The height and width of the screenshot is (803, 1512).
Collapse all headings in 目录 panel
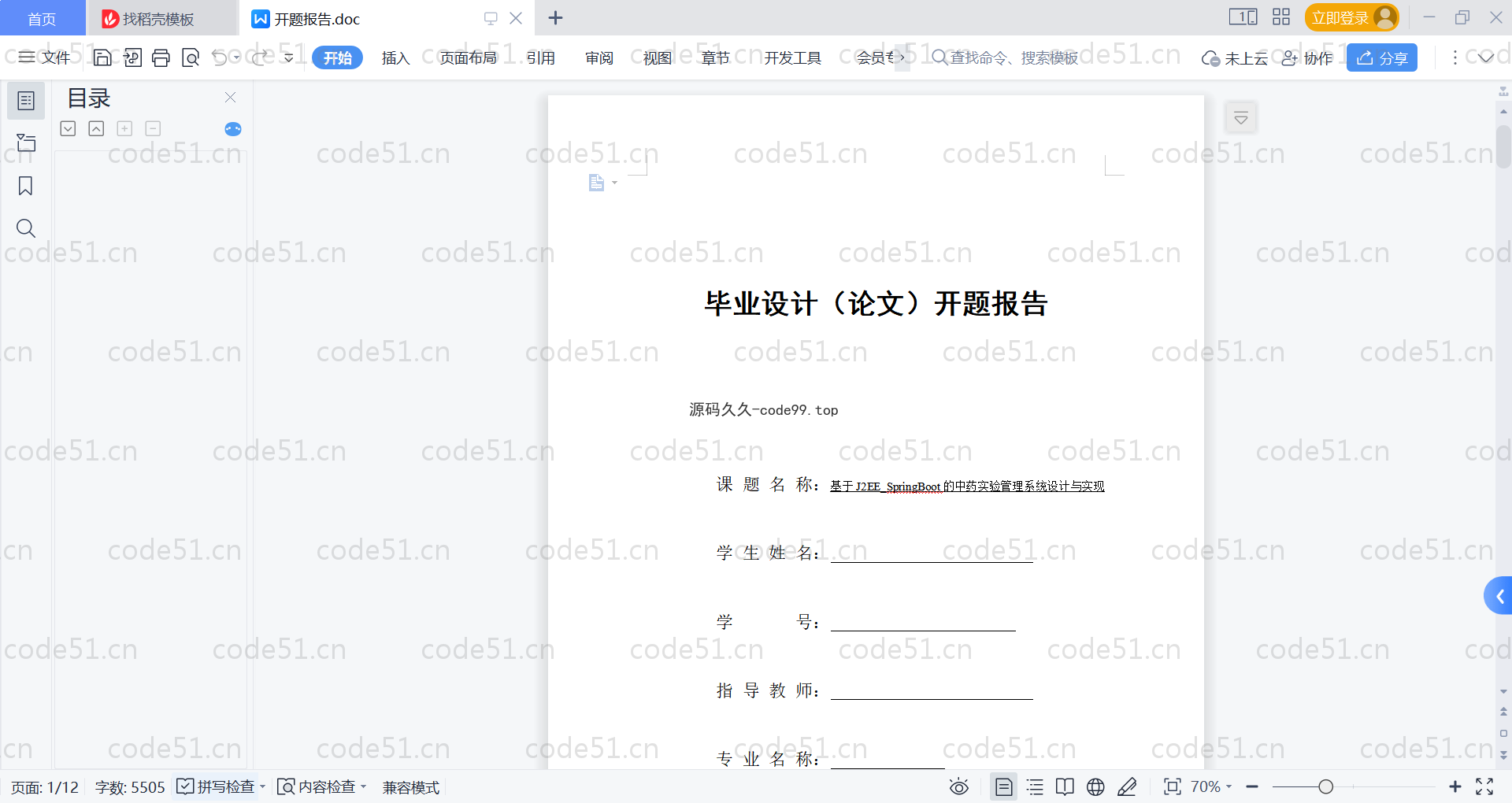point(96,128)
